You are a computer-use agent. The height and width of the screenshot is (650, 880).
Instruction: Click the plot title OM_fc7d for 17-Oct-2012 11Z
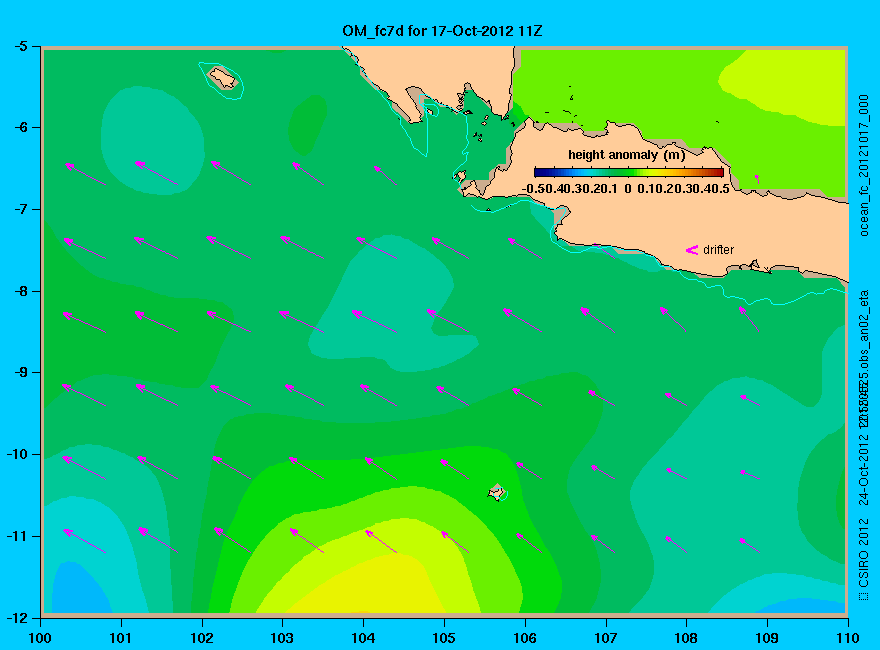point(442,31)
